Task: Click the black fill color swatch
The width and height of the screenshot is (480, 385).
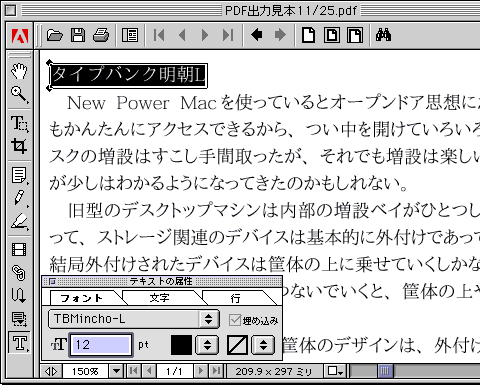Action: coord(181,345)
